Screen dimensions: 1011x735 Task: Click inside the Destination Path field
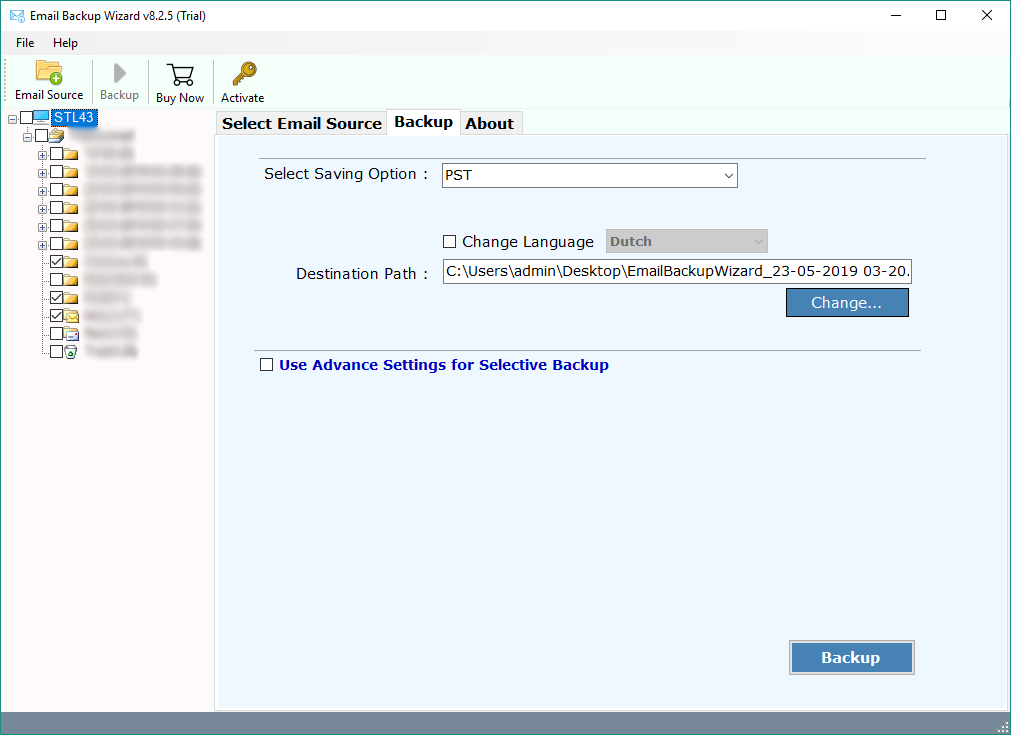pyautogui.click(x=676, y=271)
